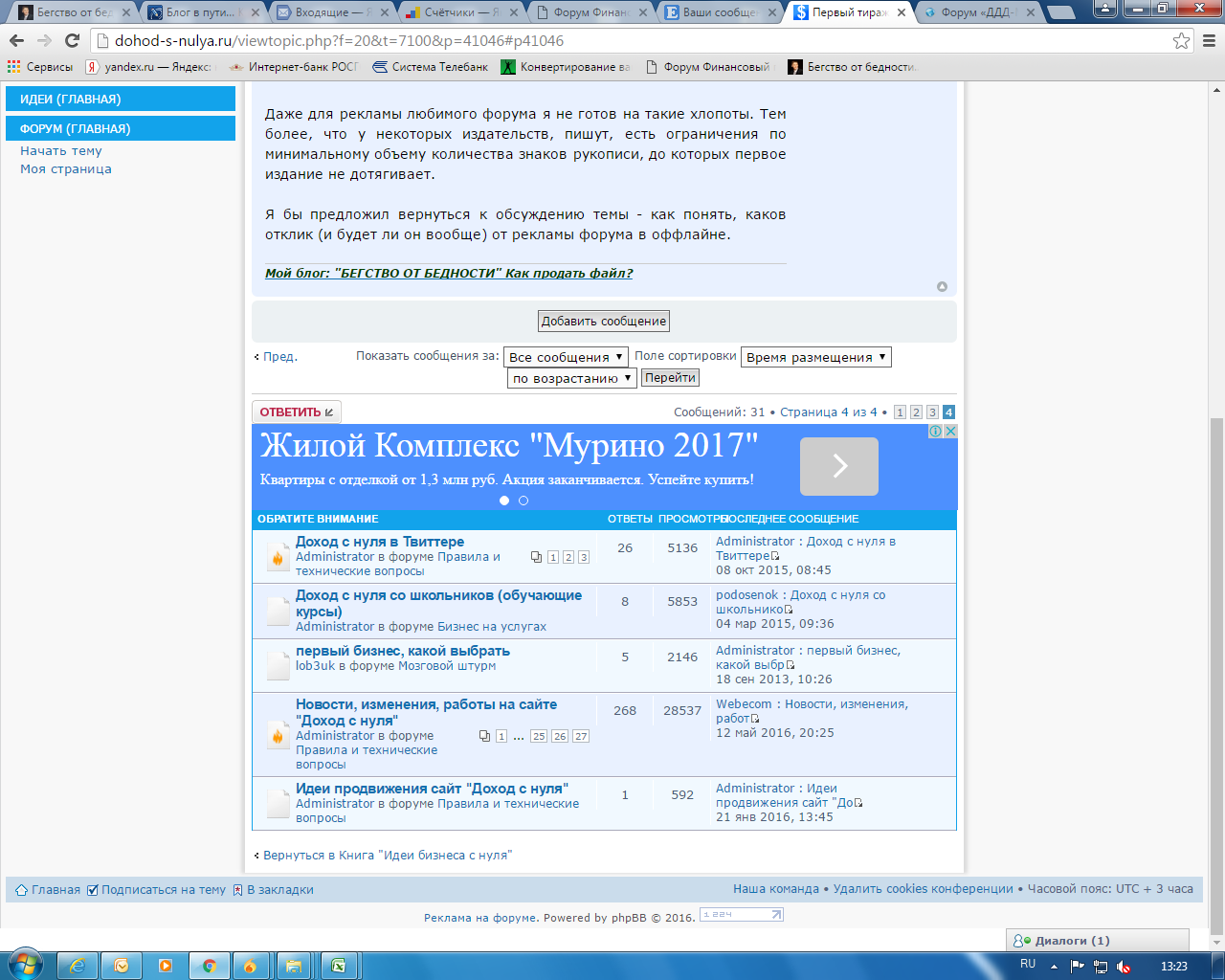Close the ad via the X icon
Viewport: 1225px width, 980px height.
click(x=950, y=432)
